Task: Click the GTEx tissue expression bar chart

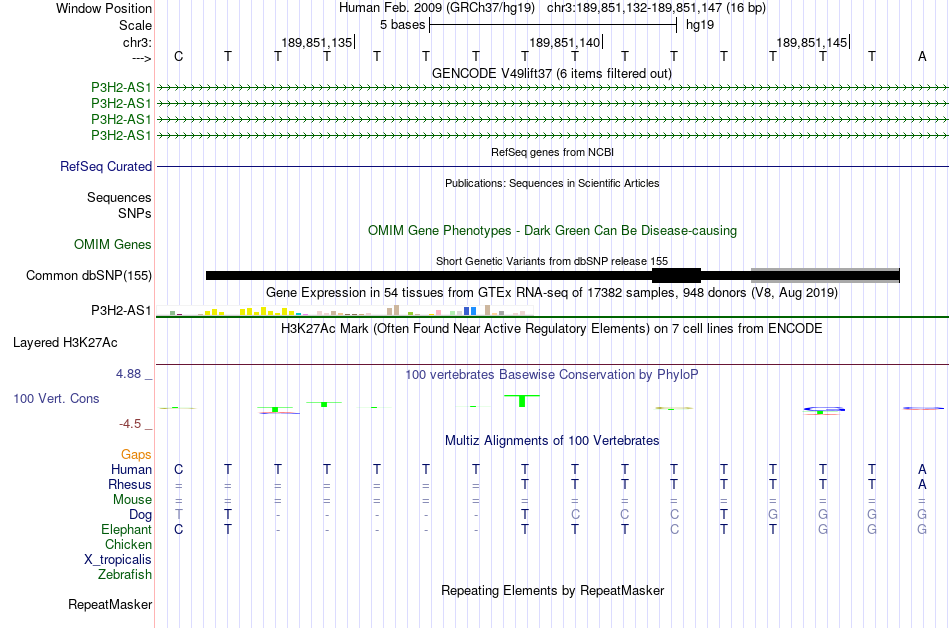Action: click(345, 310)
